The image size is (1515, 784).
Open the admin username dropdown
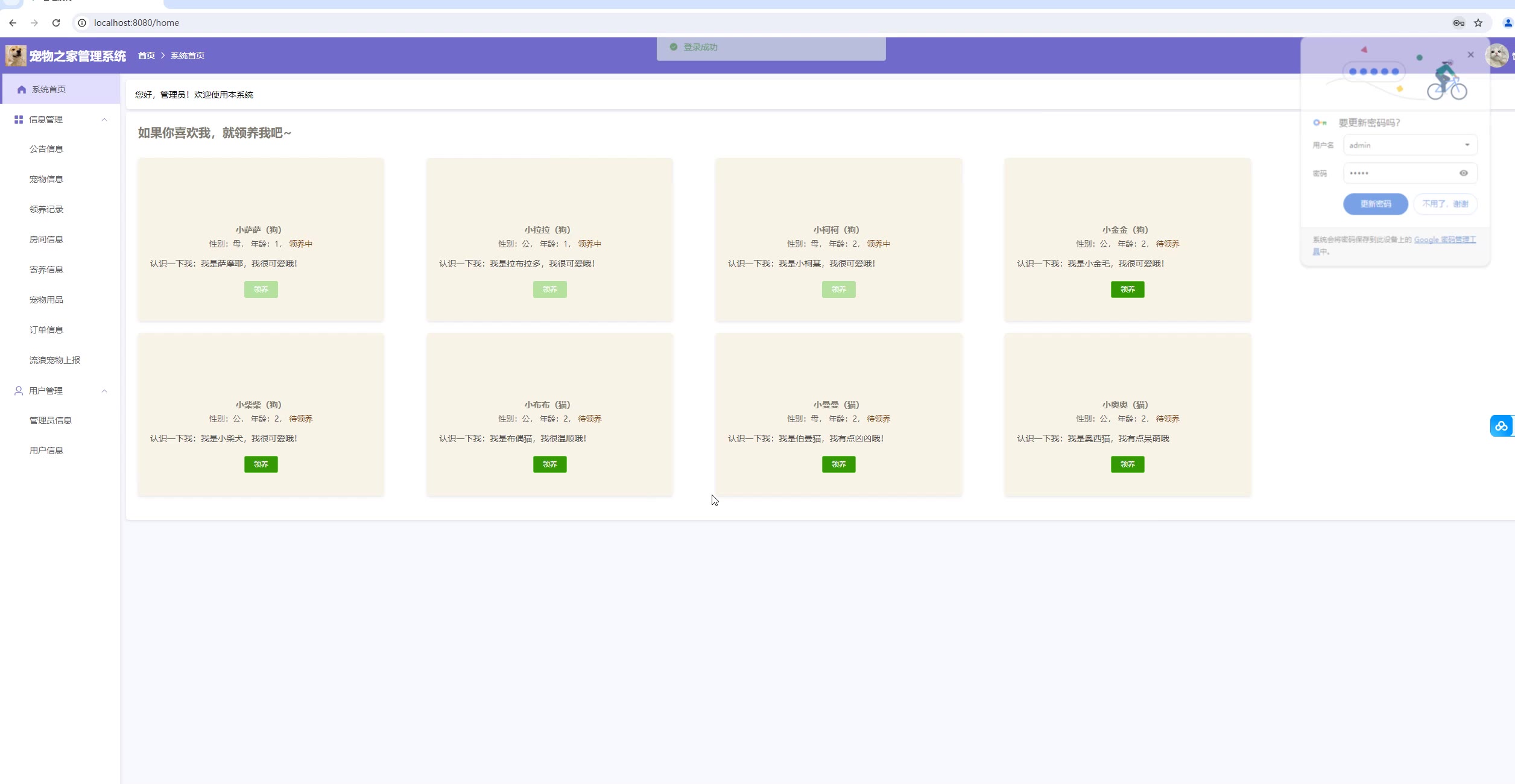pyautogui.click(x=1467, y=145)
